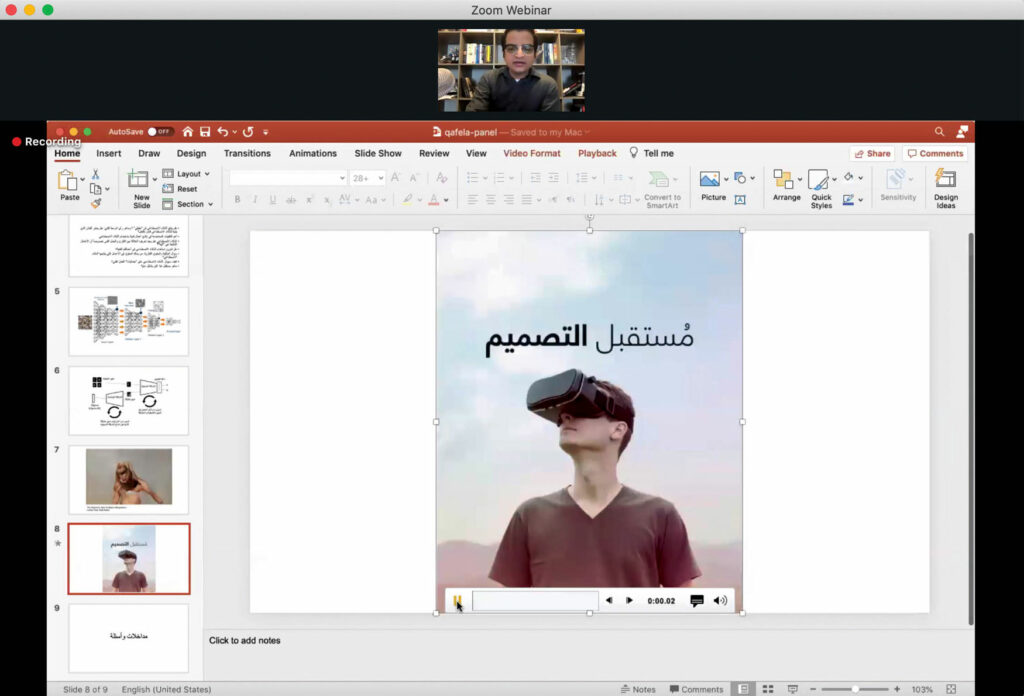Click the video volume speaker icon
1024x696 pixels.
coord(720,601)
